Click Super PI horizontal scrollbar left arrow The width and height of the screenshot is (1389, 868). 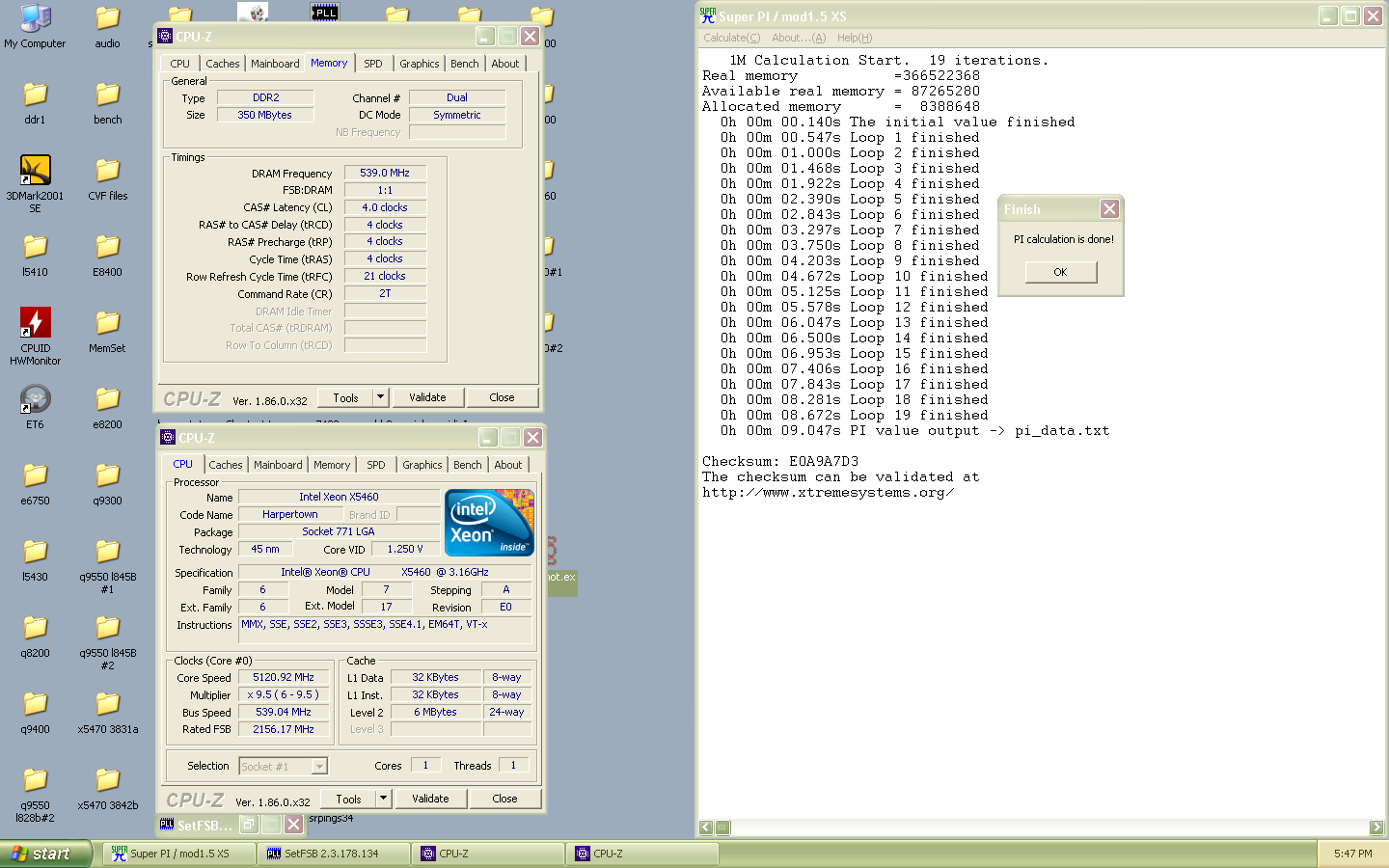tap(706, 827)
